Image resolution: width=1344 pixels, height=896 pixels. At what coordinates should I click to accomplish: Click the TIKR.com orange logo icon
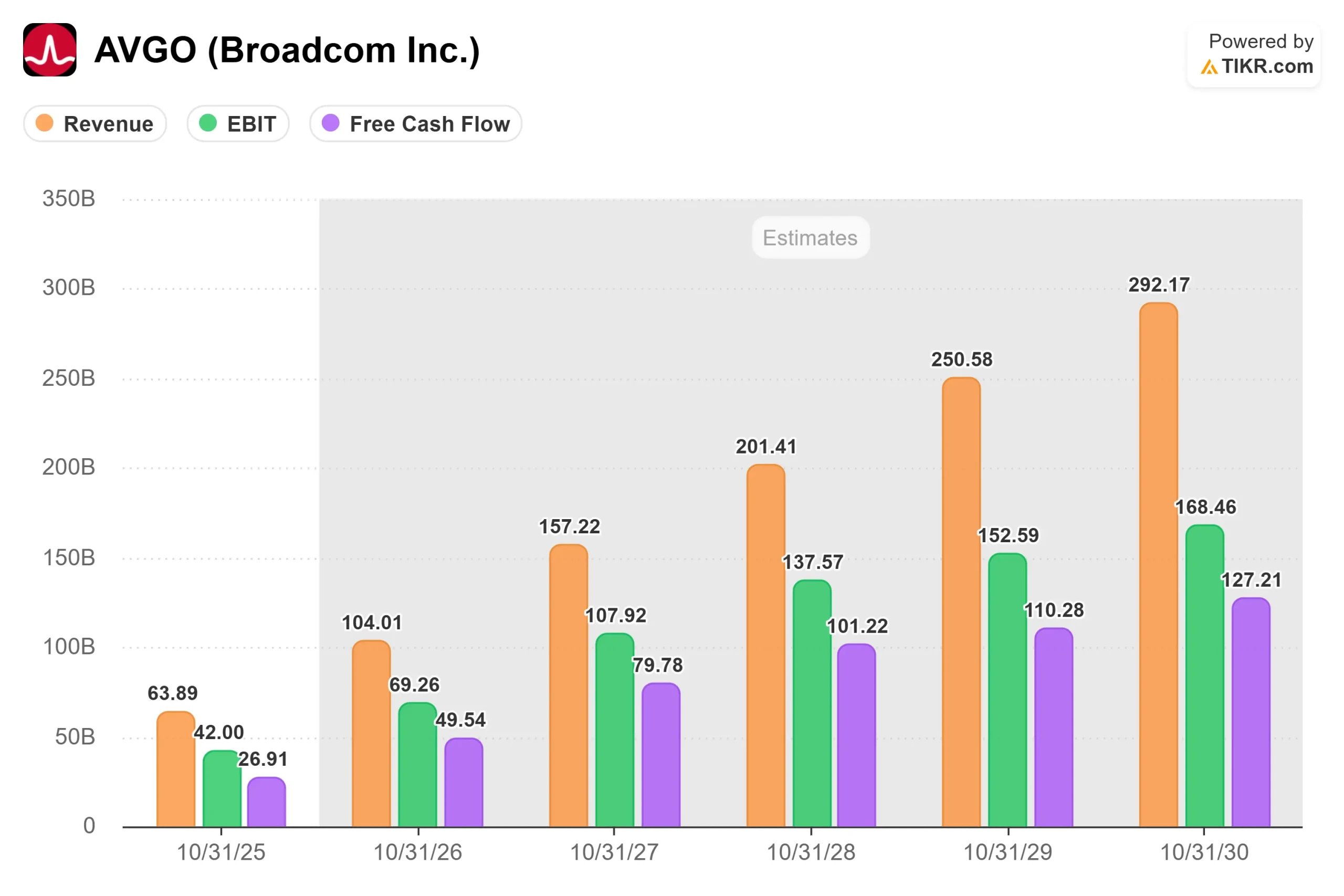[1209, 67]
